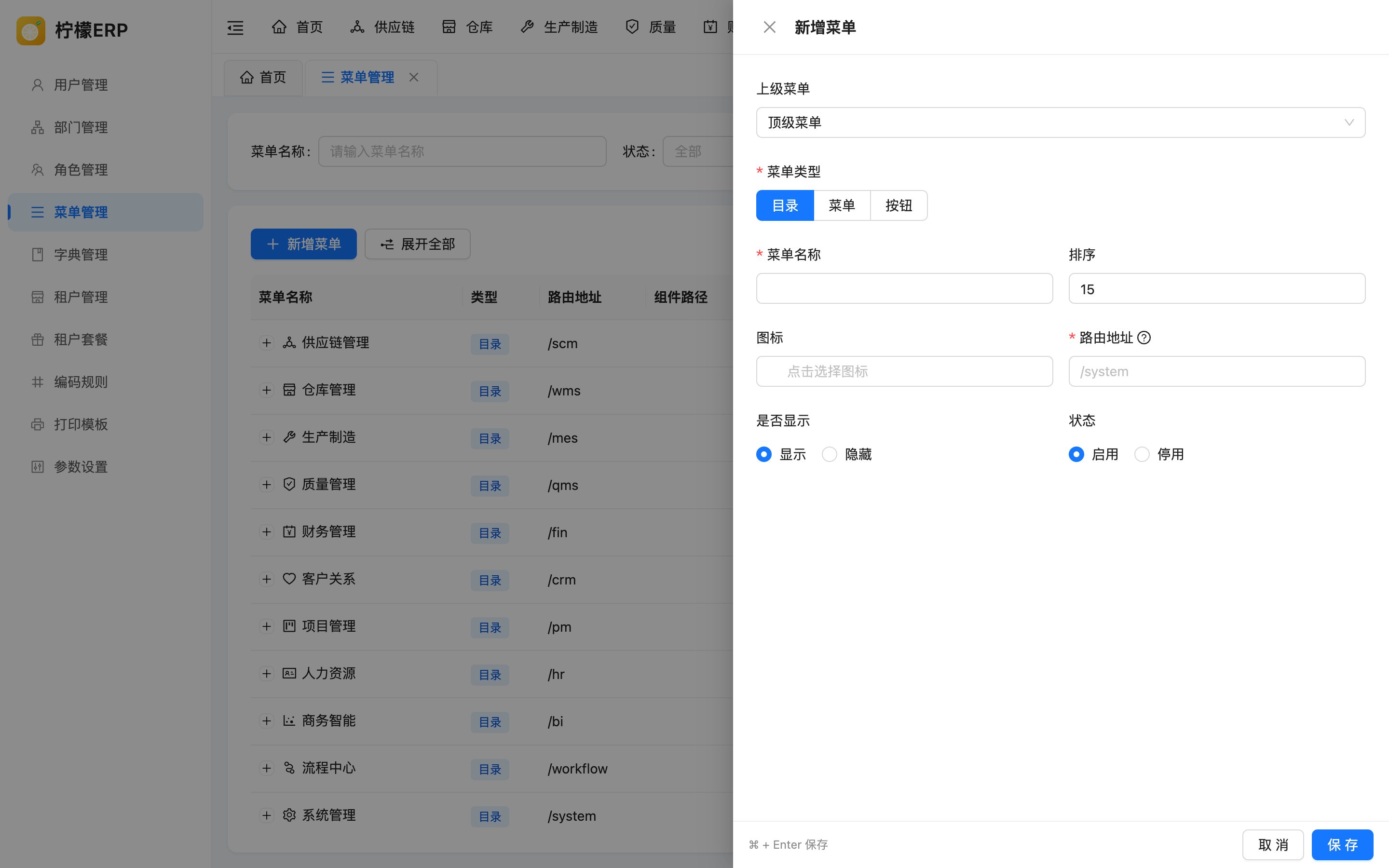Screen dimensions: 1389x868
Task: Click the 商务智能 chart icon
Action: [289, 720]
